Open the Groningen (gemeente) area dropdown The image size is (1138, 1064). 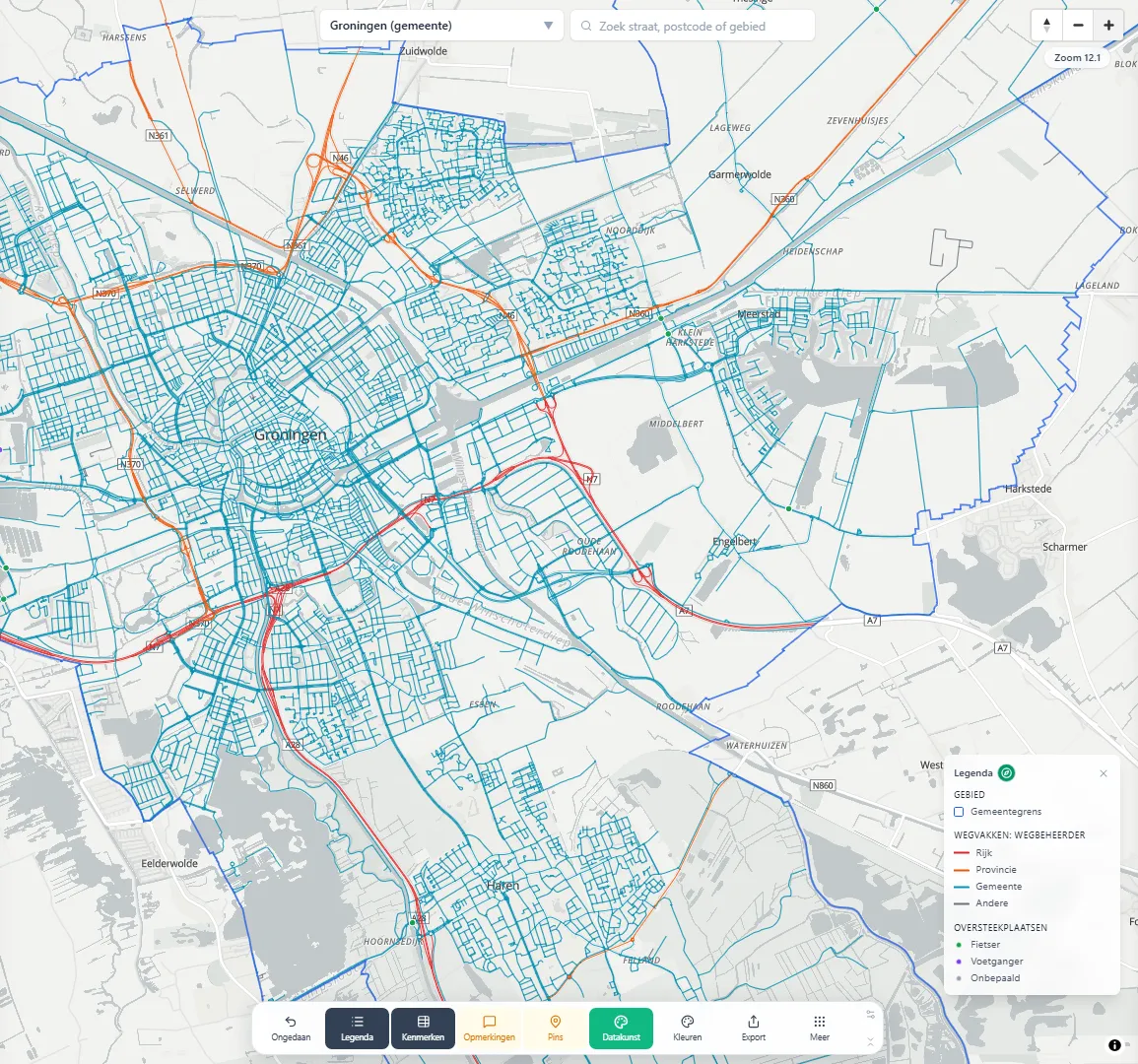pyautogui.click(x=441, y=26)
